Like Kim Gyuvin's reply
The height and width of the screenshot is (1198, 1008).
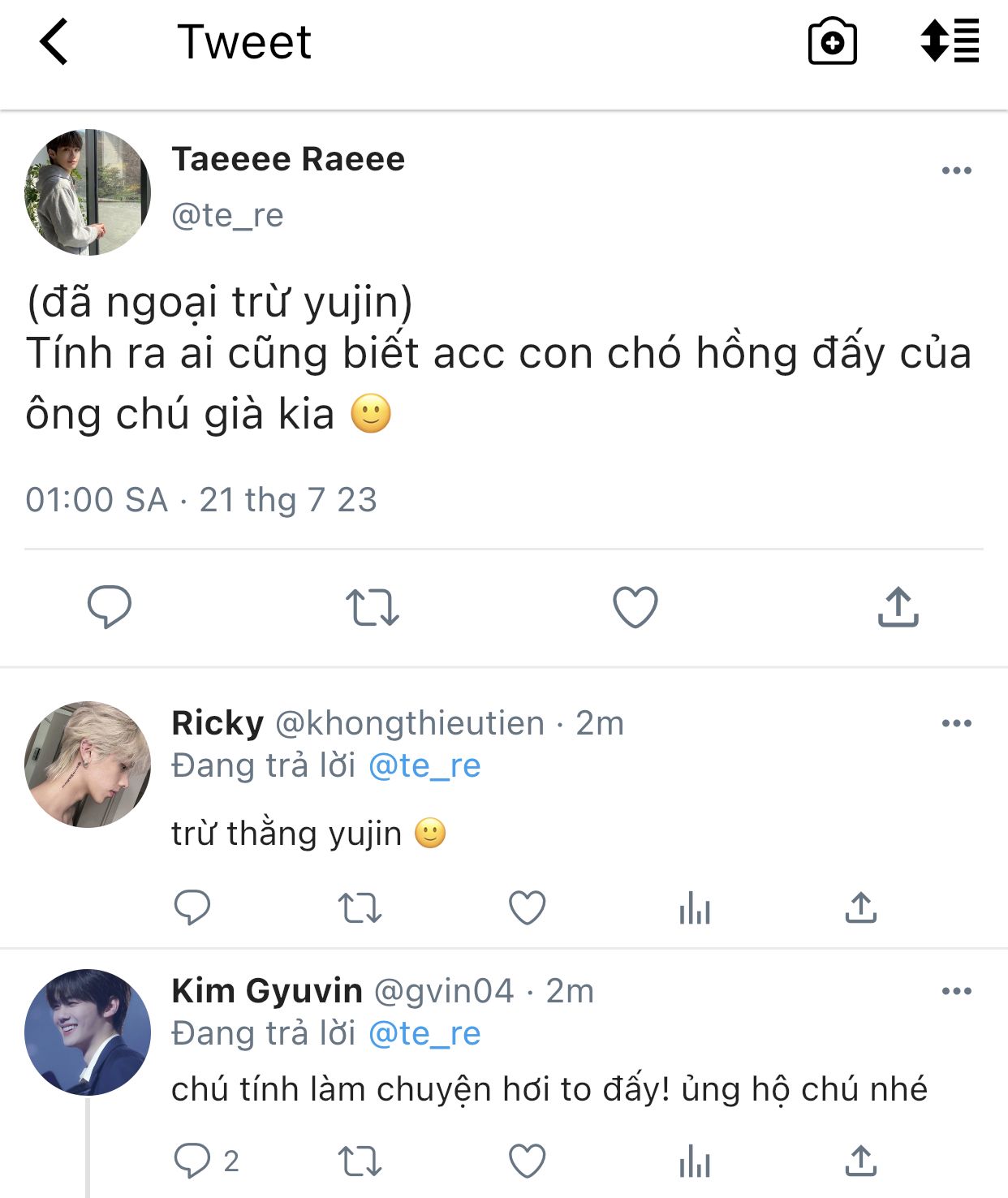coord(528,1161)
